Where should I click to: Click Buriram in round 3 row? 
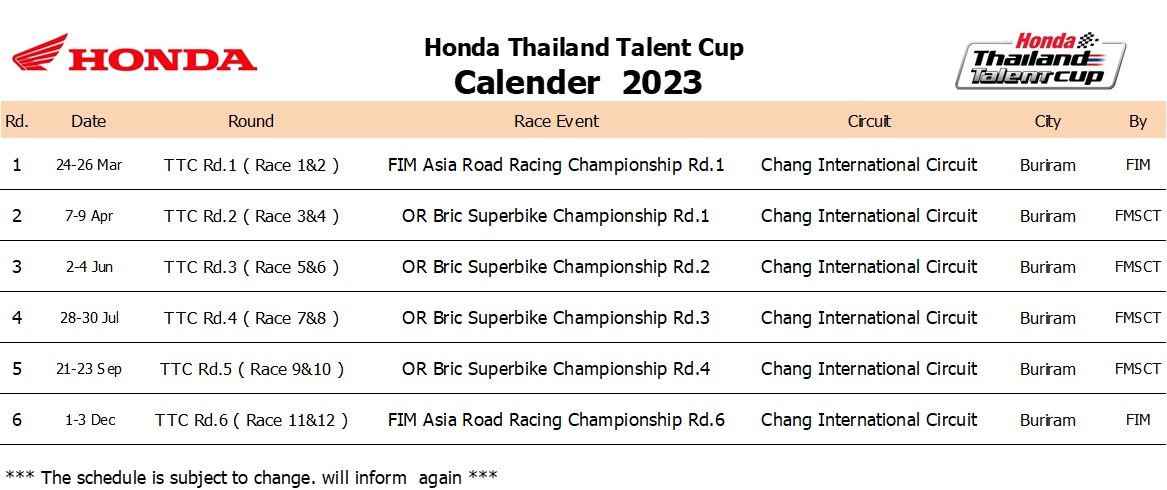coord(1047,267)
